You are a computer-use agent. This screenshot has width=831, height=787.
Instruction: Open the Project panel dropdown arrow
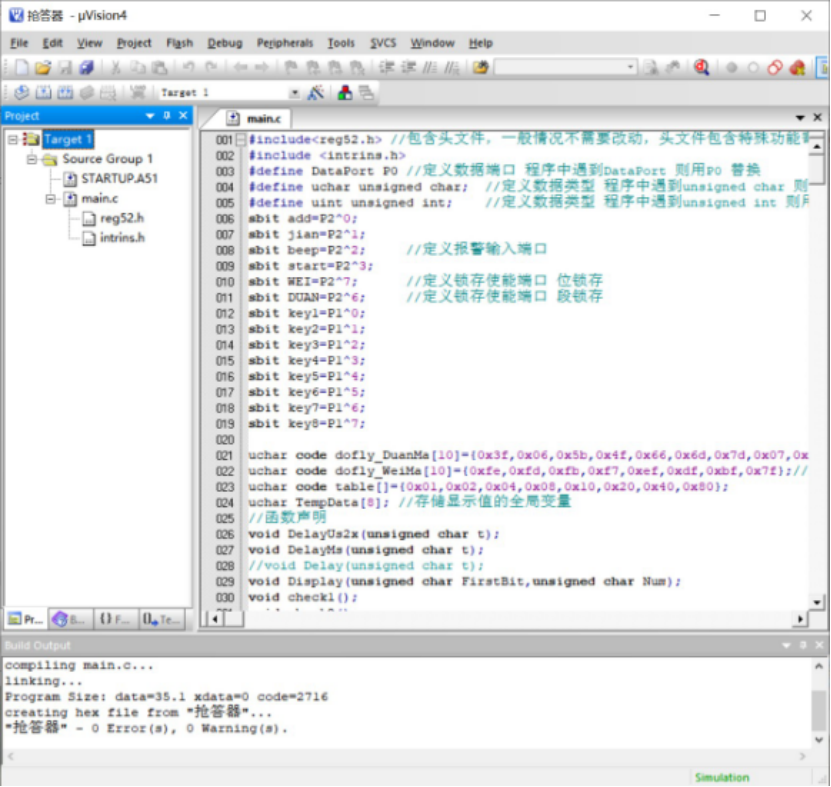coord(150,116)
